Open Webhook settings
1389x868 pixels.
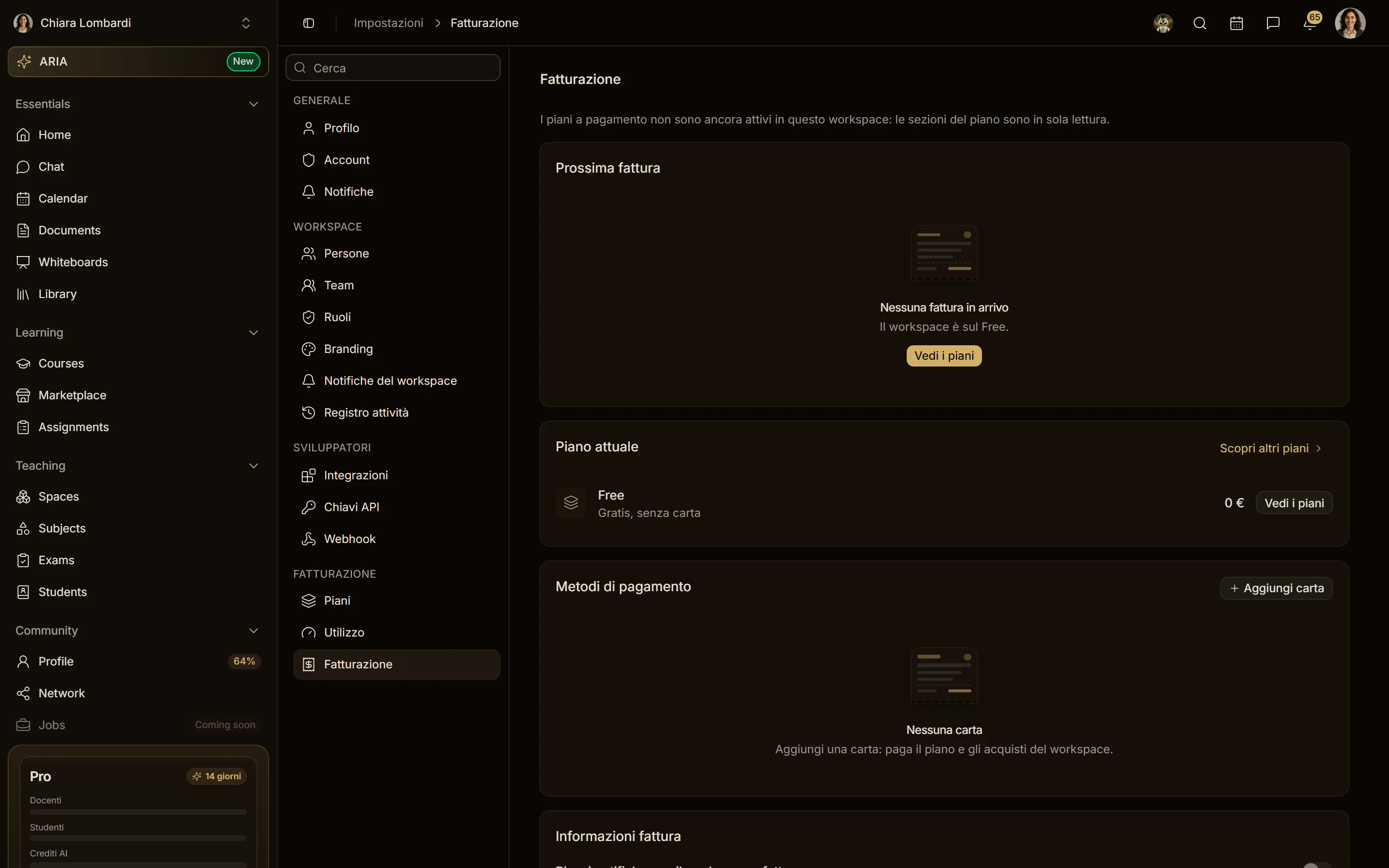pyautogui.click(x=396, y=539)
